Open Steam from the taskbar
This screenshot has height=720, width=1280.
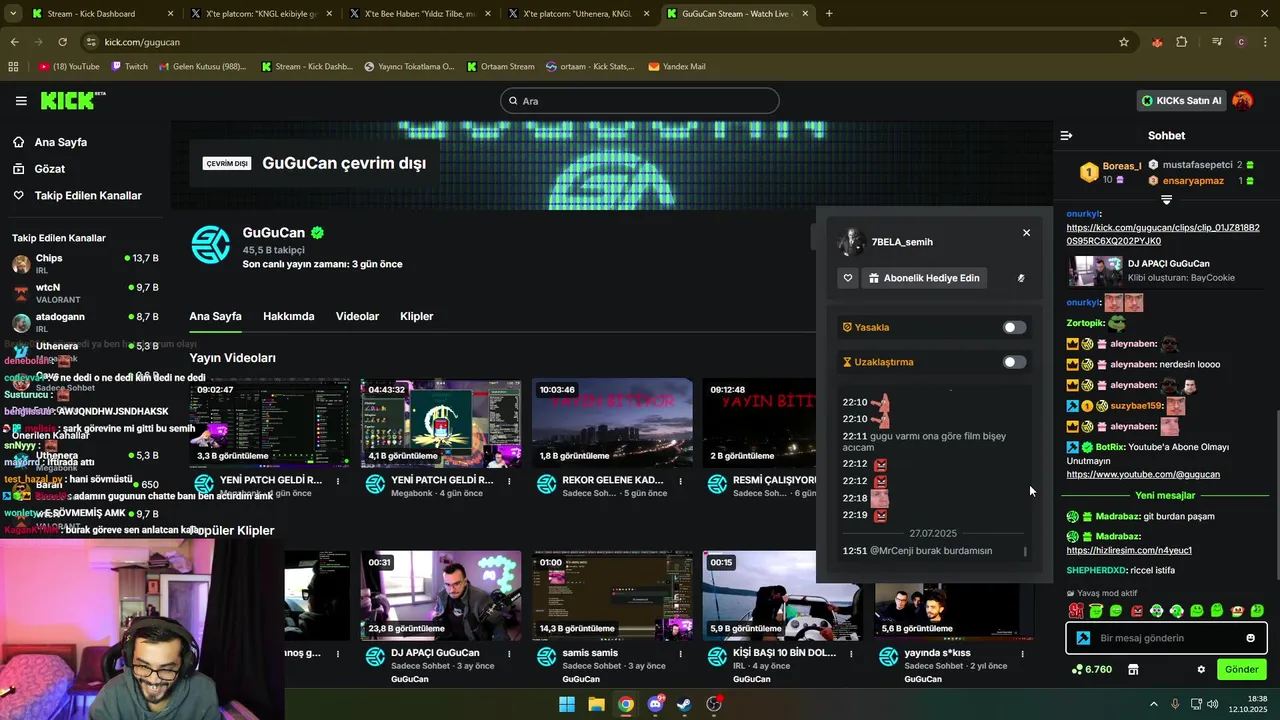pos(684,704)
